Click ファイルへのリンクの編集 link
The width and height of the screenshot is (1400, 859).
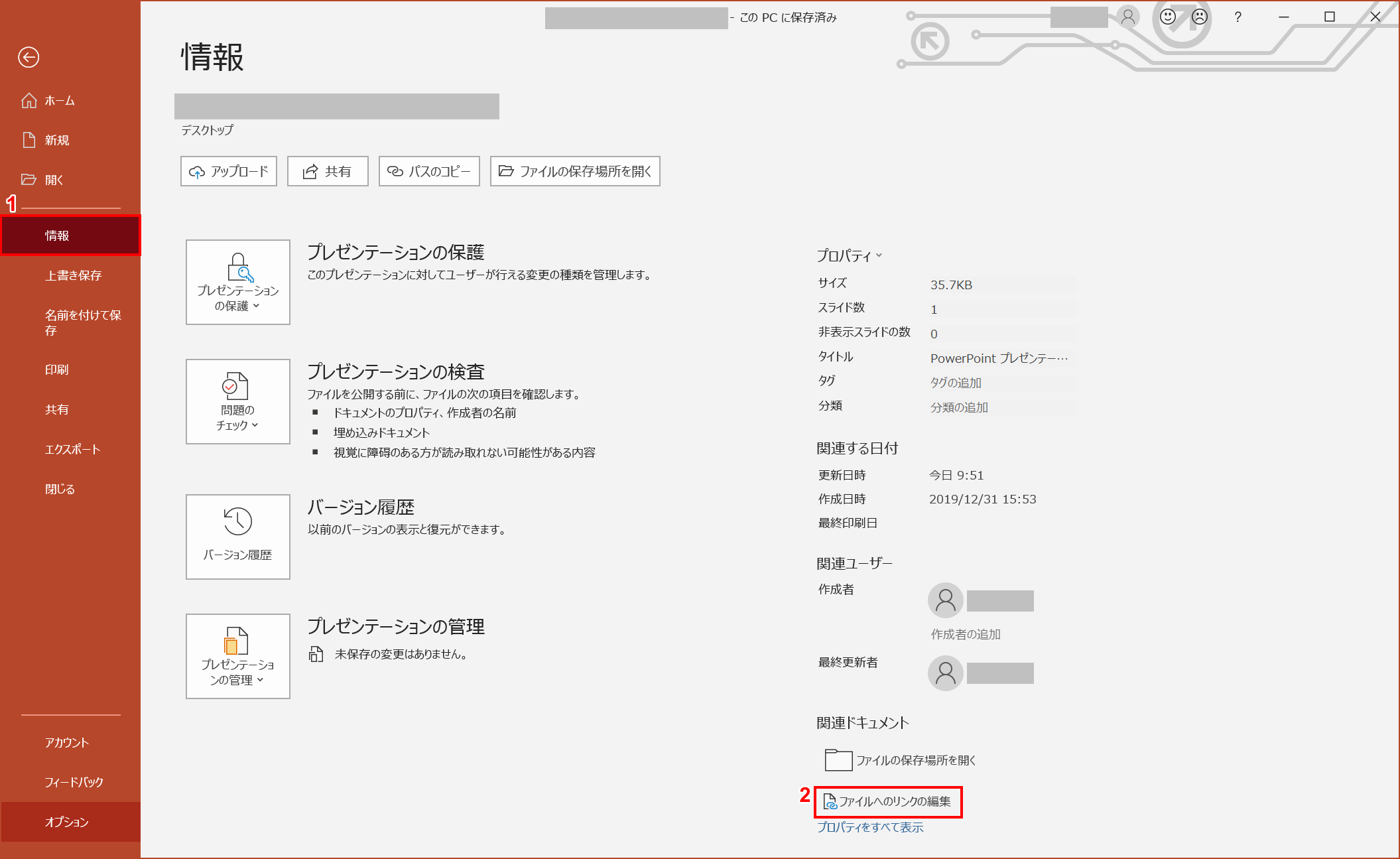[x=887, y=801]
